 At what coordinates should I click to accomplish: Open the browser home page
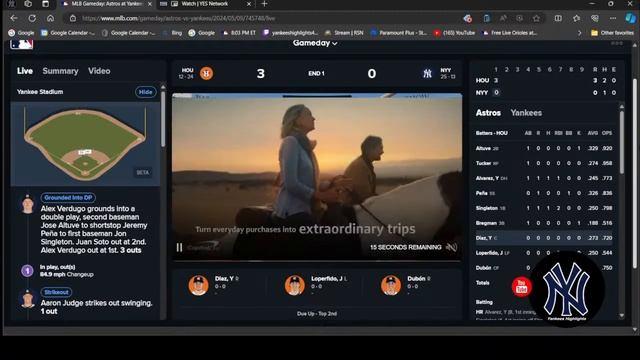pos(50,18)
